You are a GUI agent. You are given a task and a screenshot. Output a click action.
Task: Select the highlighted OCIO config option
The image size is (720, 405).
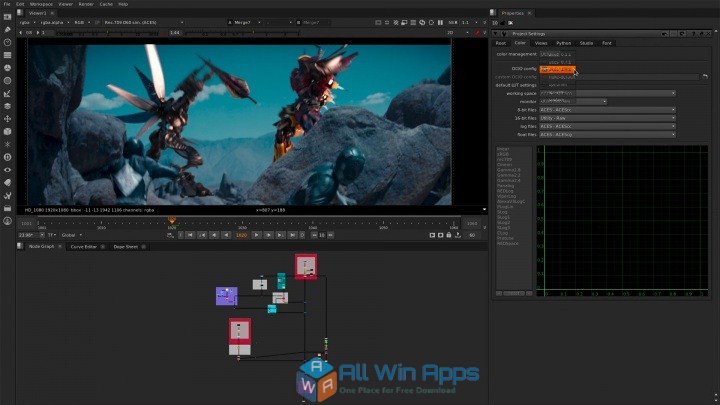(557, 69)
